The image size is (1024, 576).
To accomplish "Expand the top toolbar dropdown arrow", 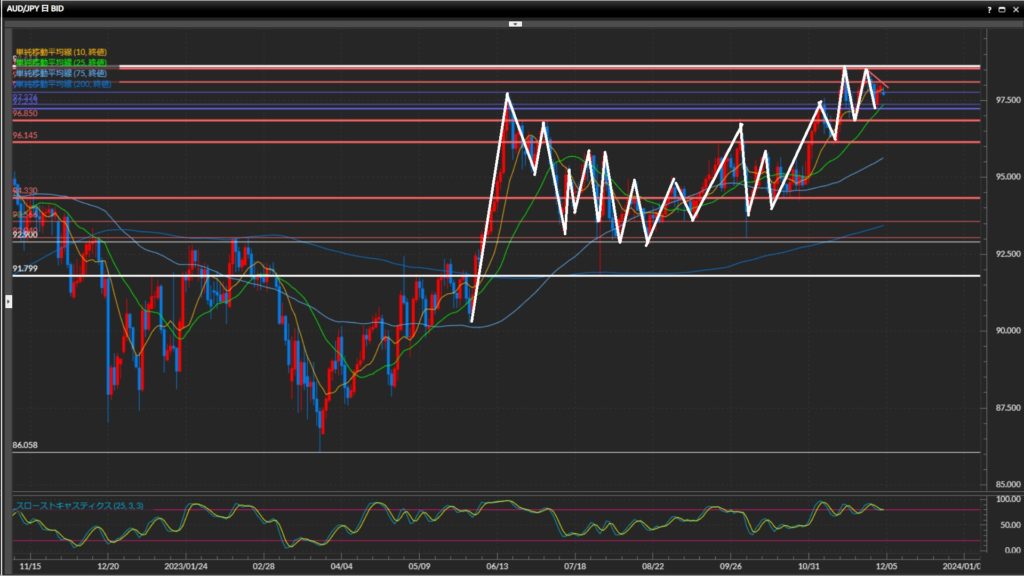I will (x=515, y=23).
